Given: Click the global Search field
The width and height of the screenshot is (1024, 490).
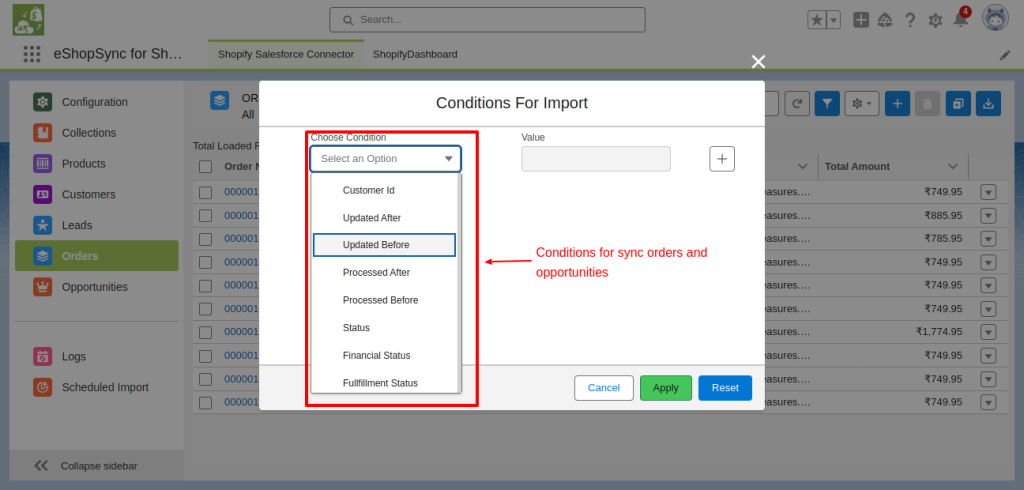Looking at the screenshot, I should pyautogui.click(x=487, y=20).
